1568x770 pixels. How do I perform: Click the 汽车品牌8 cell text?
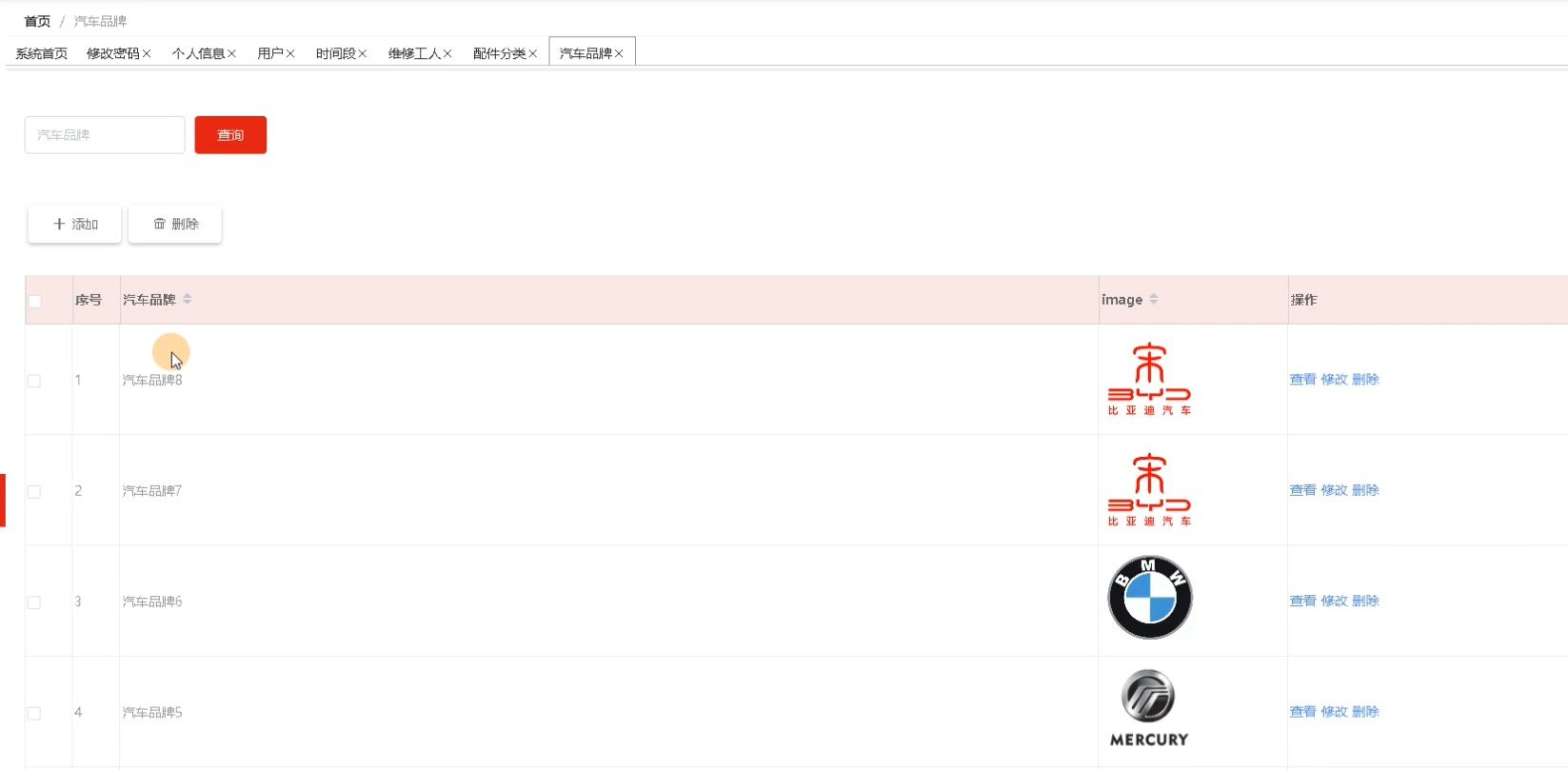pos(152,380)
